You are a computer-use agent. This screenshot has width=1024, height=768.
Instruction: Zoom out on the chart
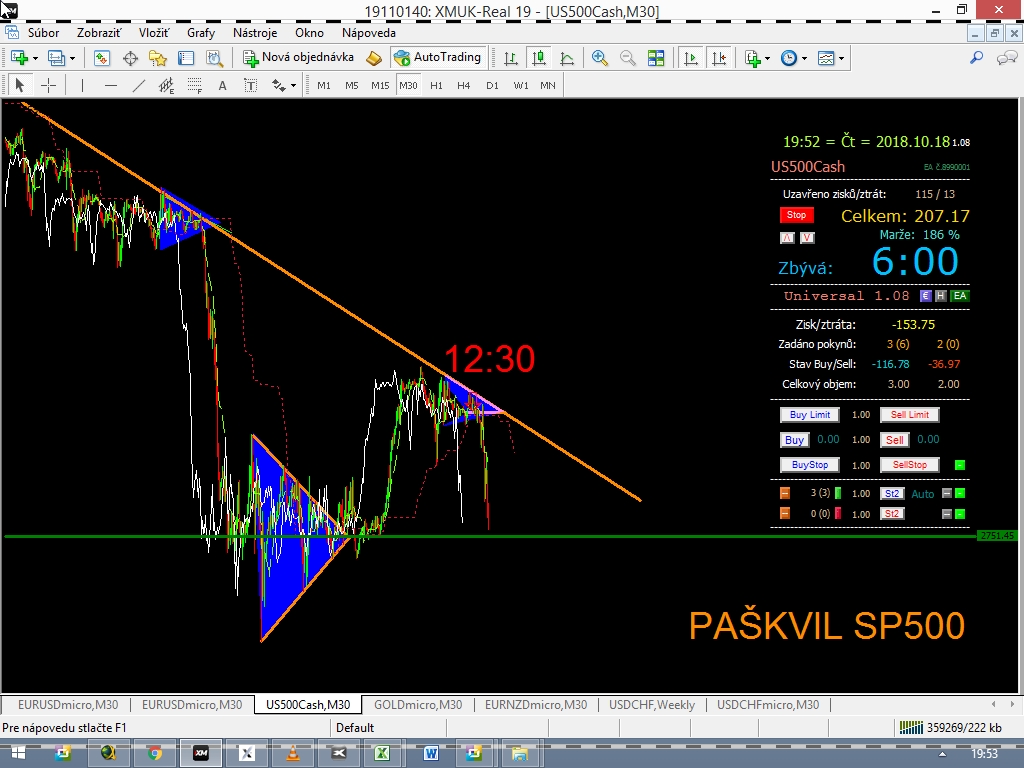tap(627, 58)
